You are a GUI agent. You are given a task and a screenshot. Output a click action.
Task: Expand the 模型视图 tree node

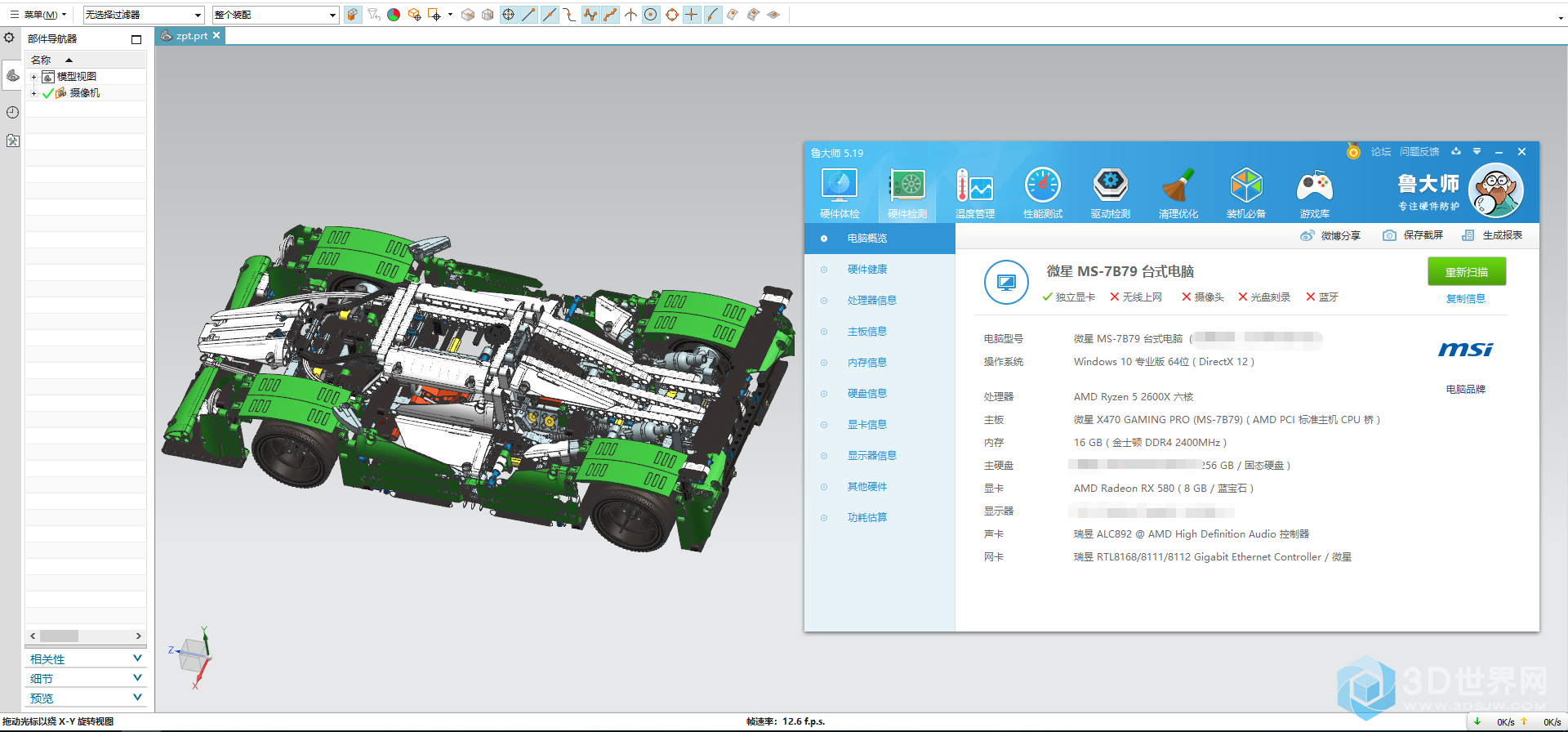(33, 77)
